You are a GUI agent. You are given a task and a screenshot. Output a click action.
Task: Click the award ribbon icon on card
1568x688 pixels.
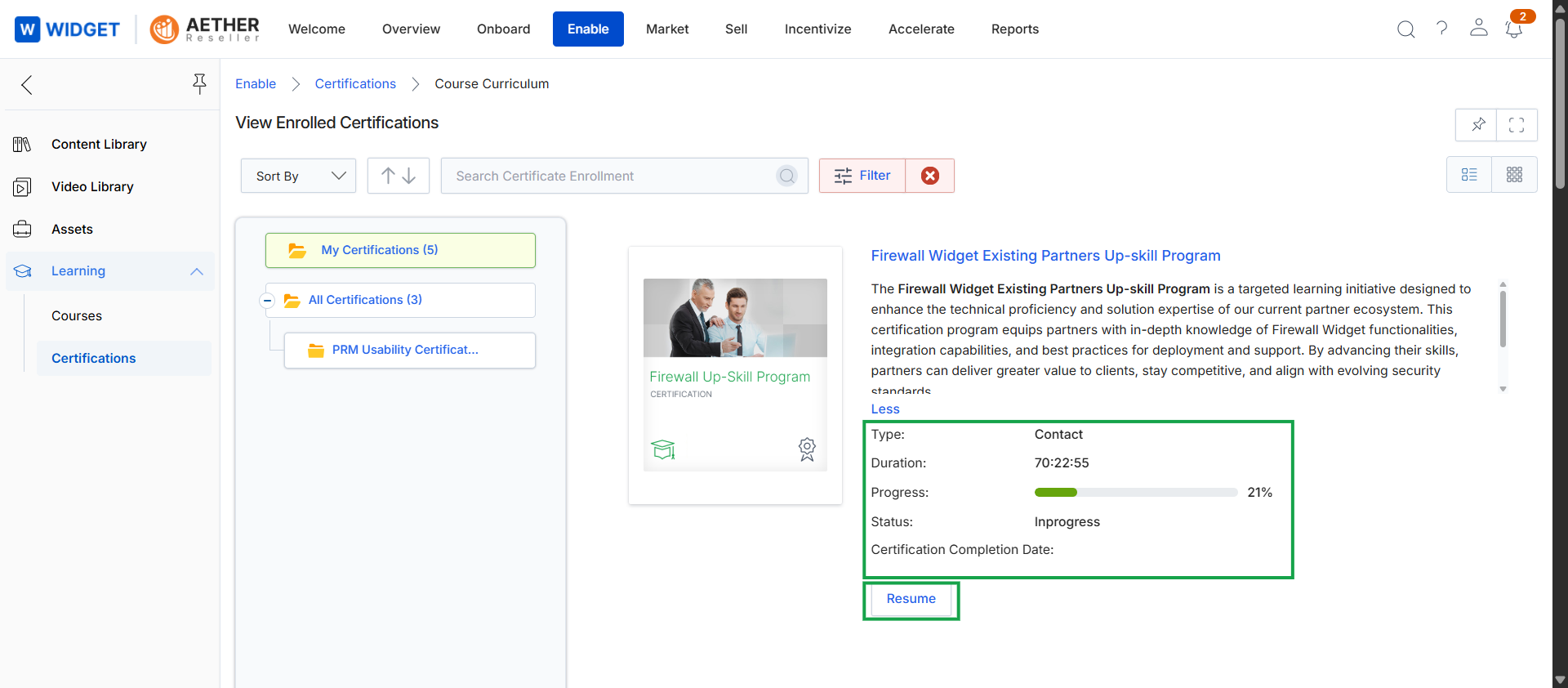pos(807,449)
